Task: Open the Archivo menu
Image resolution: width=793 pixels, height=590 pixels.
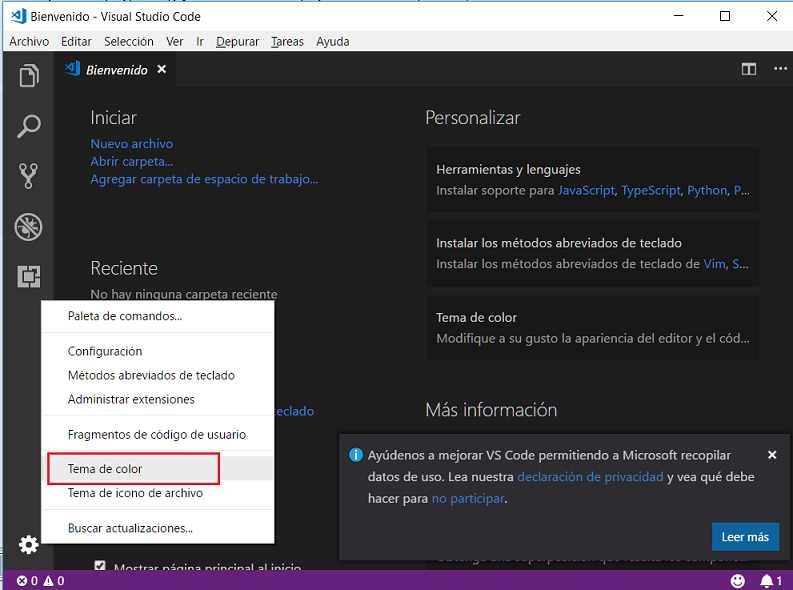Action: pyautogui.click(x=29, y=41)
